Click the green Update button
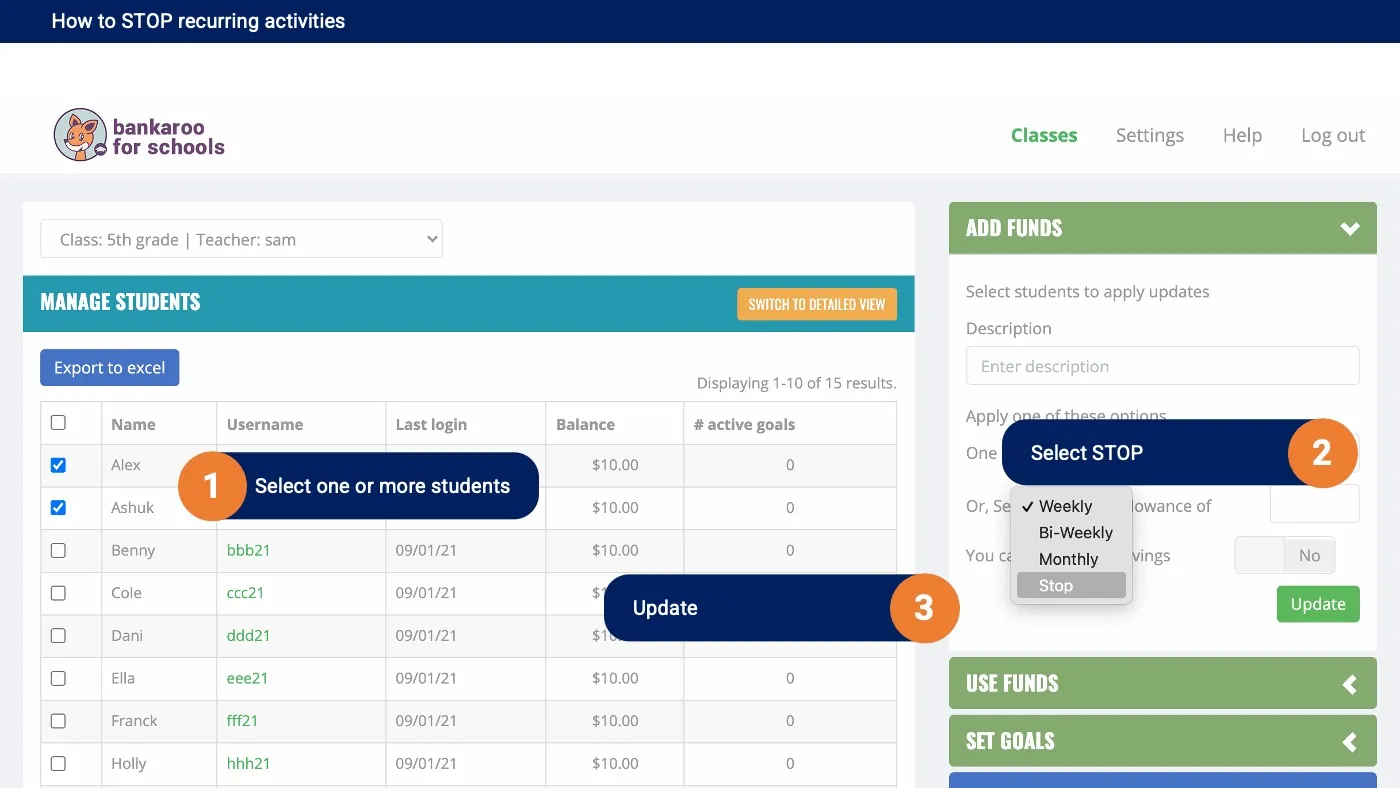 (1318, 604)
